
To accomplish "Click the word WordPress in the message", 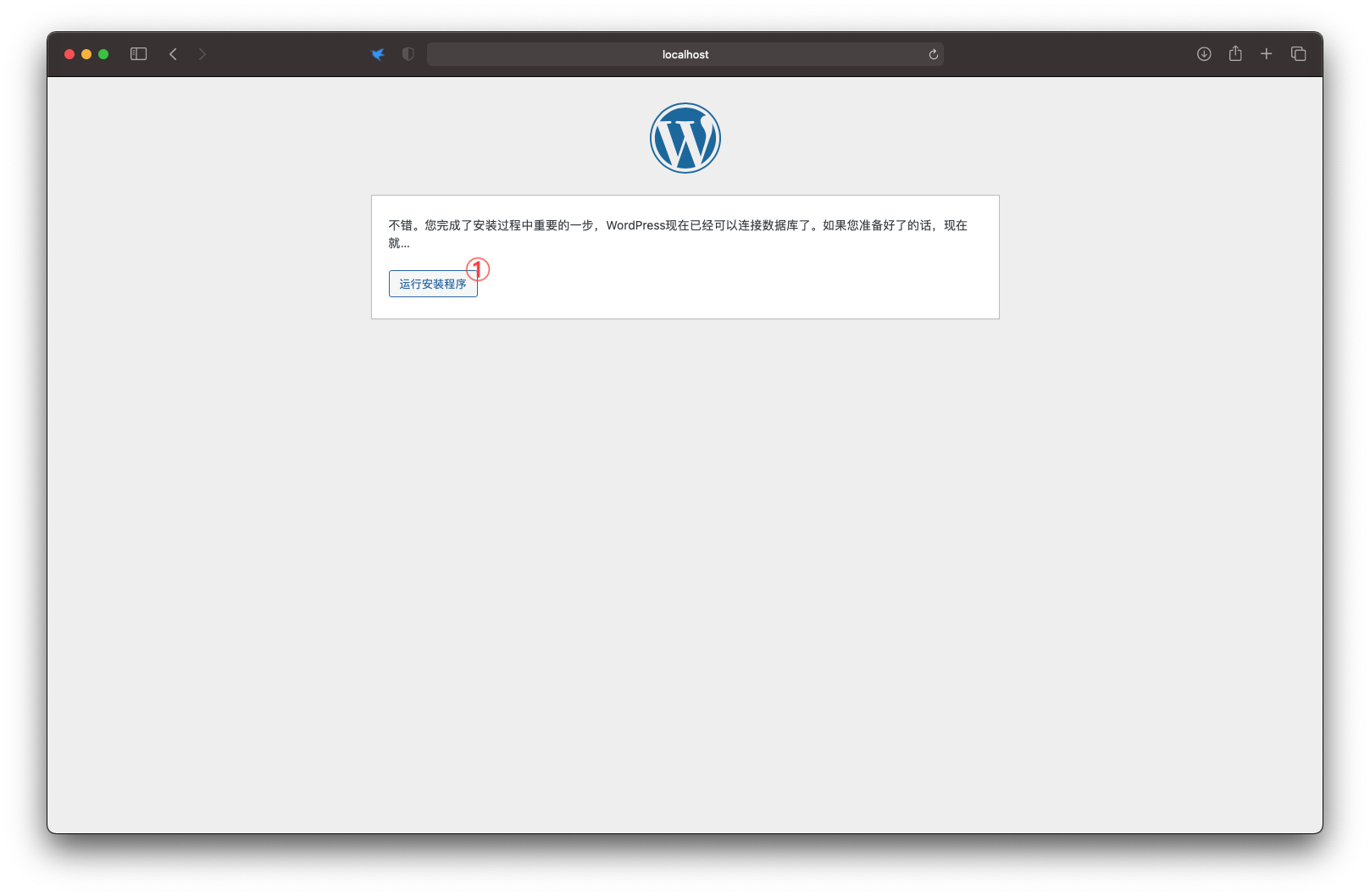I will coord(635,225).
